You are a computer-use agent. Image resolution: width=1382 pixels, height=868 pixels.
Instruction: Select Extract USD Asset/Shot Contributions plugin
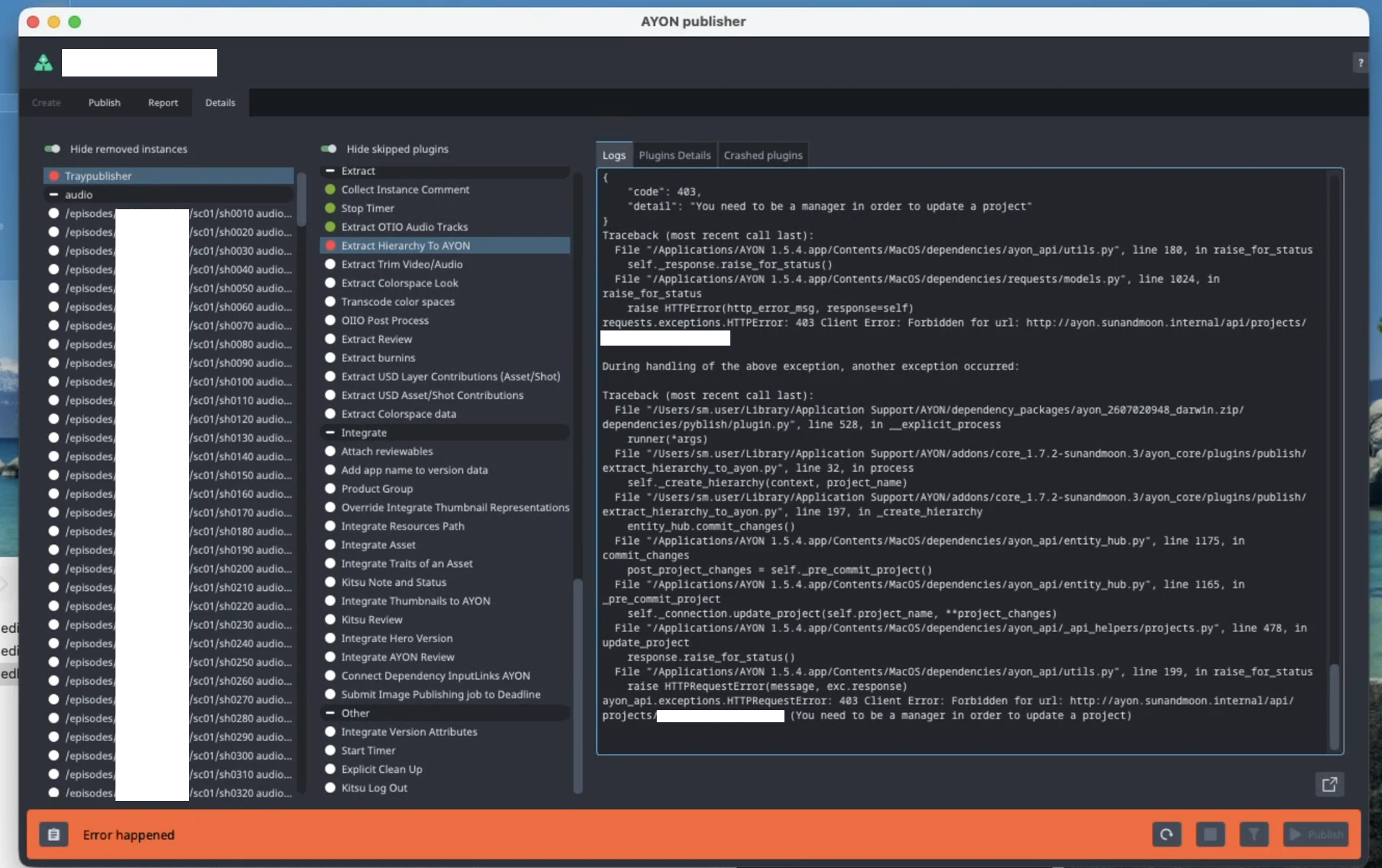(445, 395)
